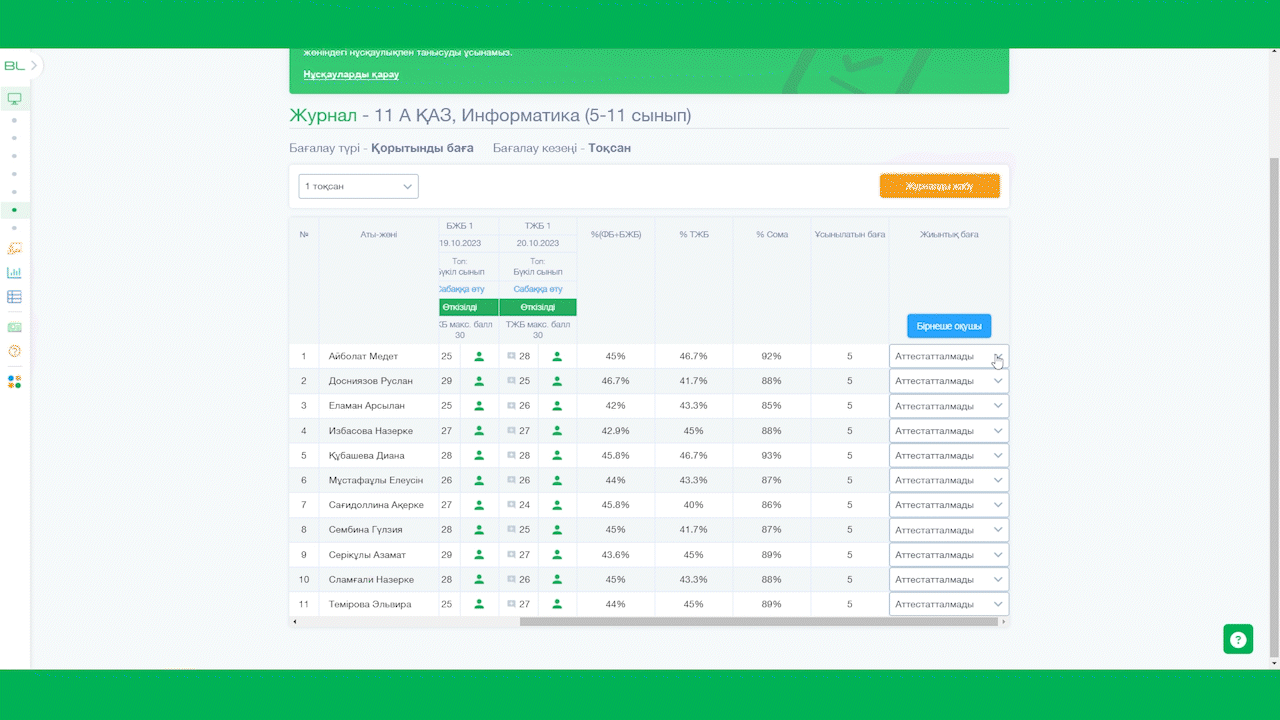Select the active green dot sidebar item

click(14, 210)
